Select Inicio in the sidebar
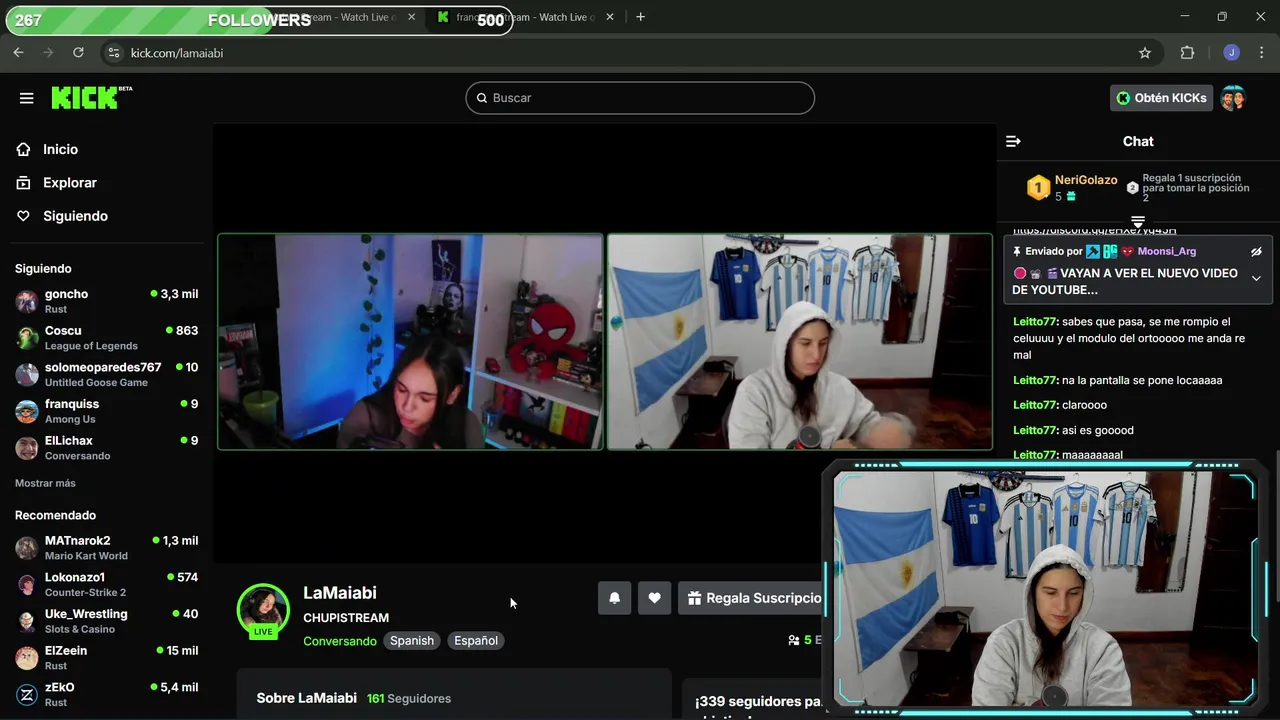Image resolution: width=1280 pixels, height=720 pixels. [x=60, y=149]
